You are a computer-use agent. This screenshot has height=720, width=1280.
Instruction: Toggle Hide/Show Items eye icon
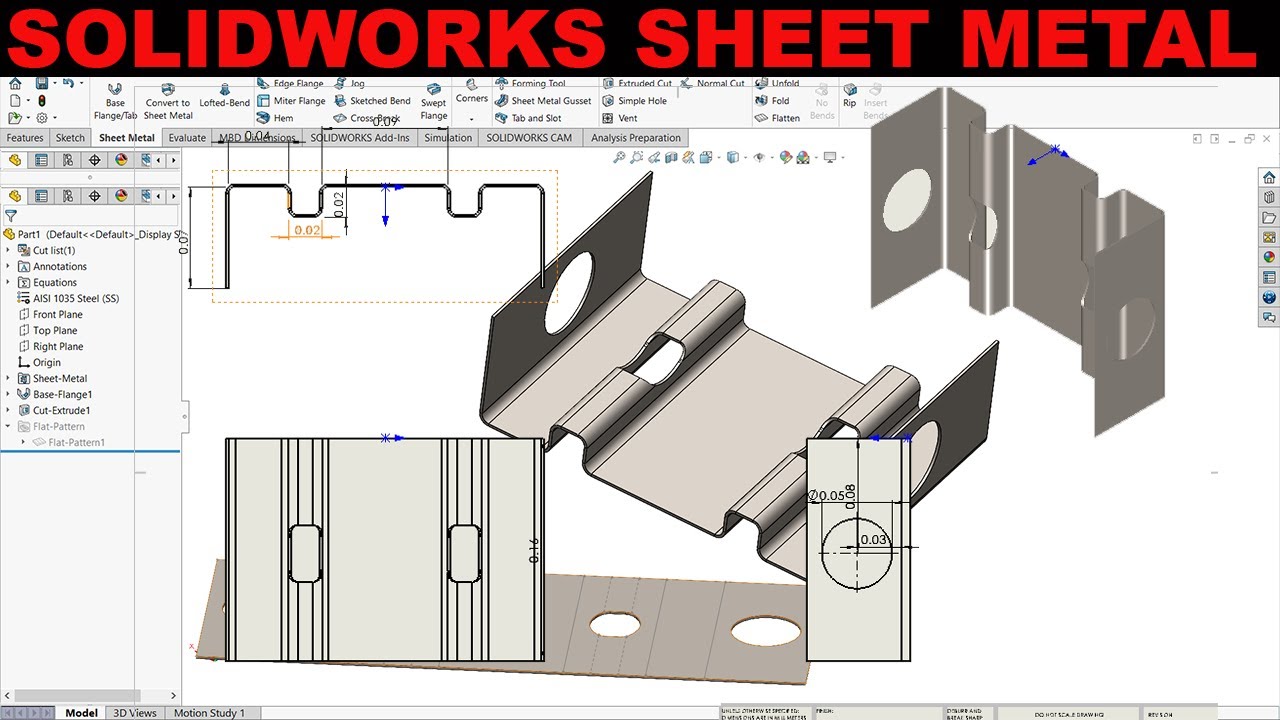coord(759,157)
